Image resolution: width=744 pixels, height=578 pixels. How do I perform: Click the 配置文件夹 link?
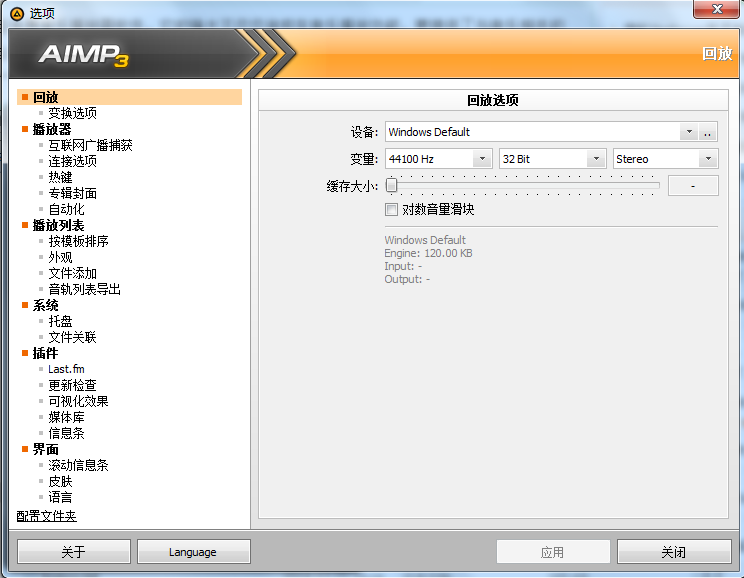(46, 516)
